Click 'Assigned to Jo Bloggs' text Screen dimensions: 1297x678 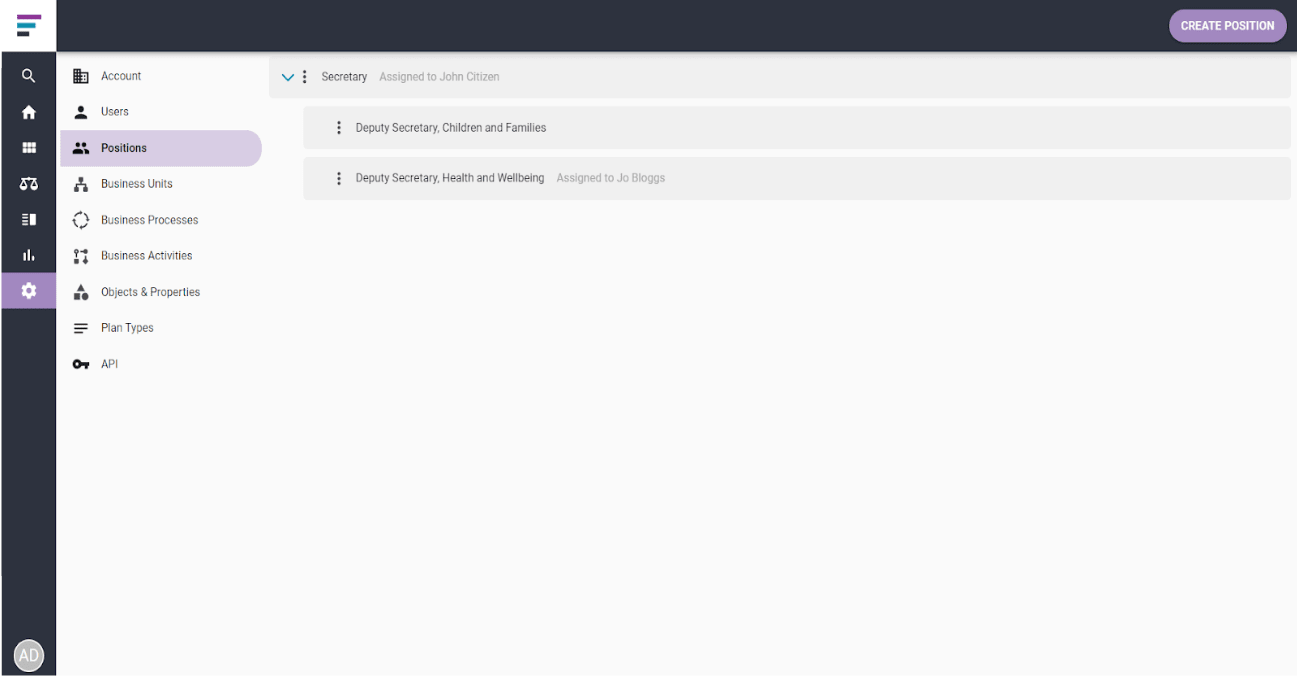coord(611,178)
